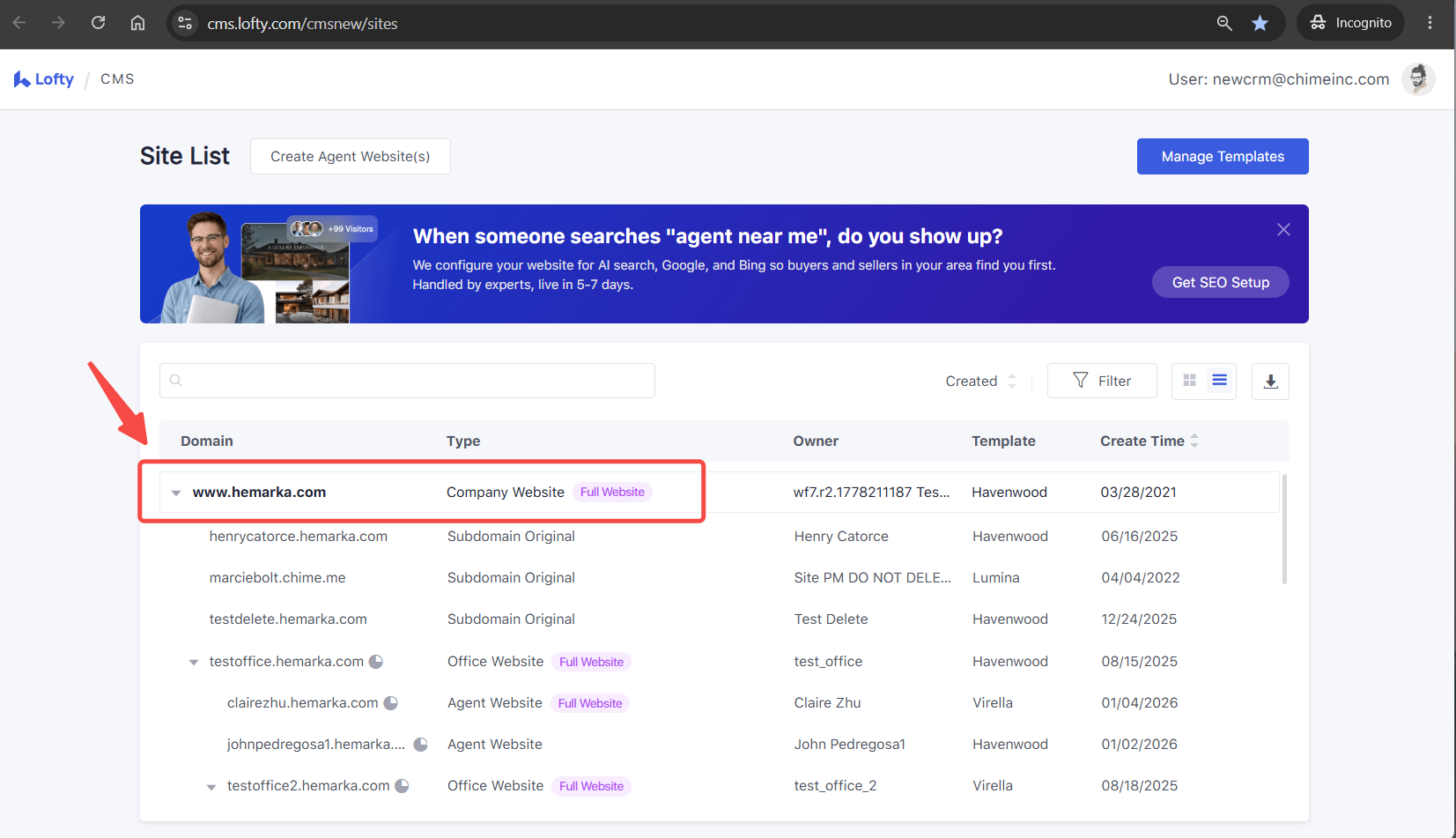1456x838 pixels.
Task: Click the CMS breadcrumb label
Action: pyautogui.click(x=117, y=79)
